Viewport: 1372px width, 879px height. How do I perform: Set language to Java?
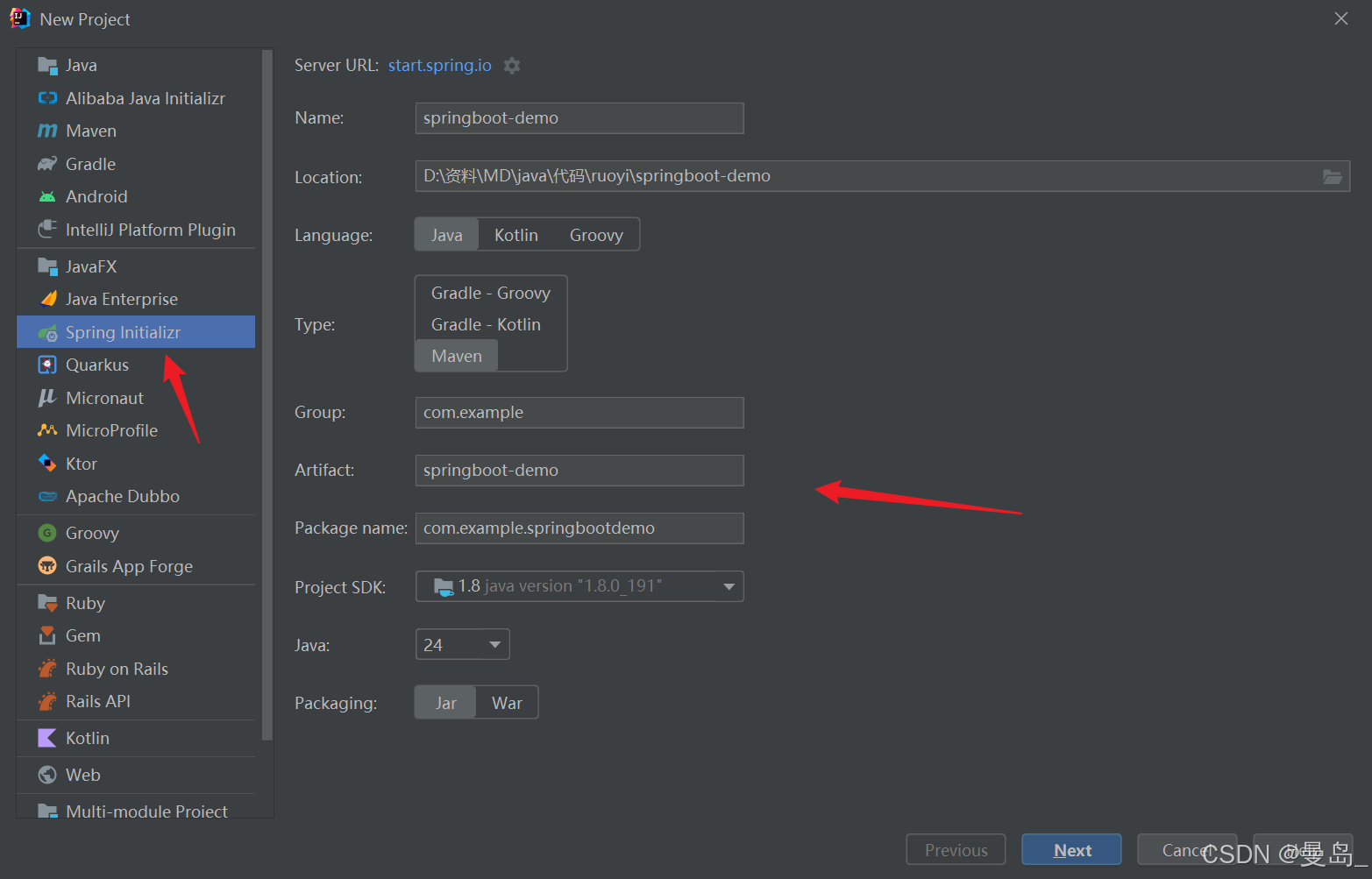tap(446, 235)
